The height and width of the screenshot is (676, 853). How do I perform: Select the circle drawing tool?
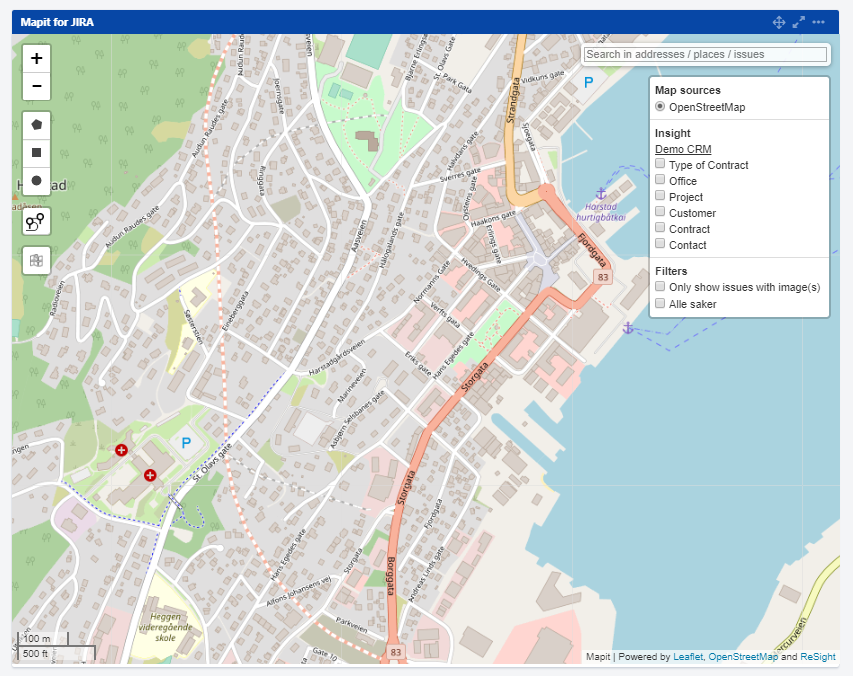click(37, 181)
